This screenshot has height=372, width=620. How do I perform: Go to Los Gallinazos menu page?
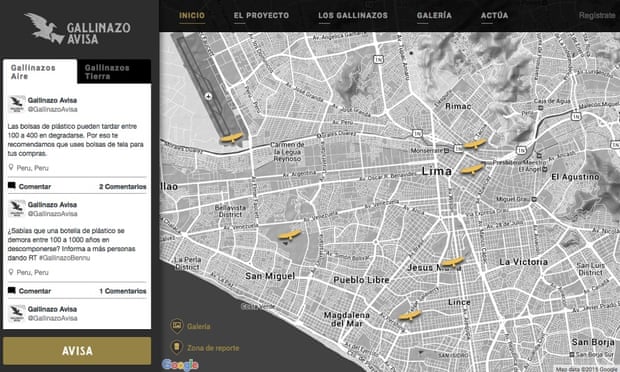353,15
